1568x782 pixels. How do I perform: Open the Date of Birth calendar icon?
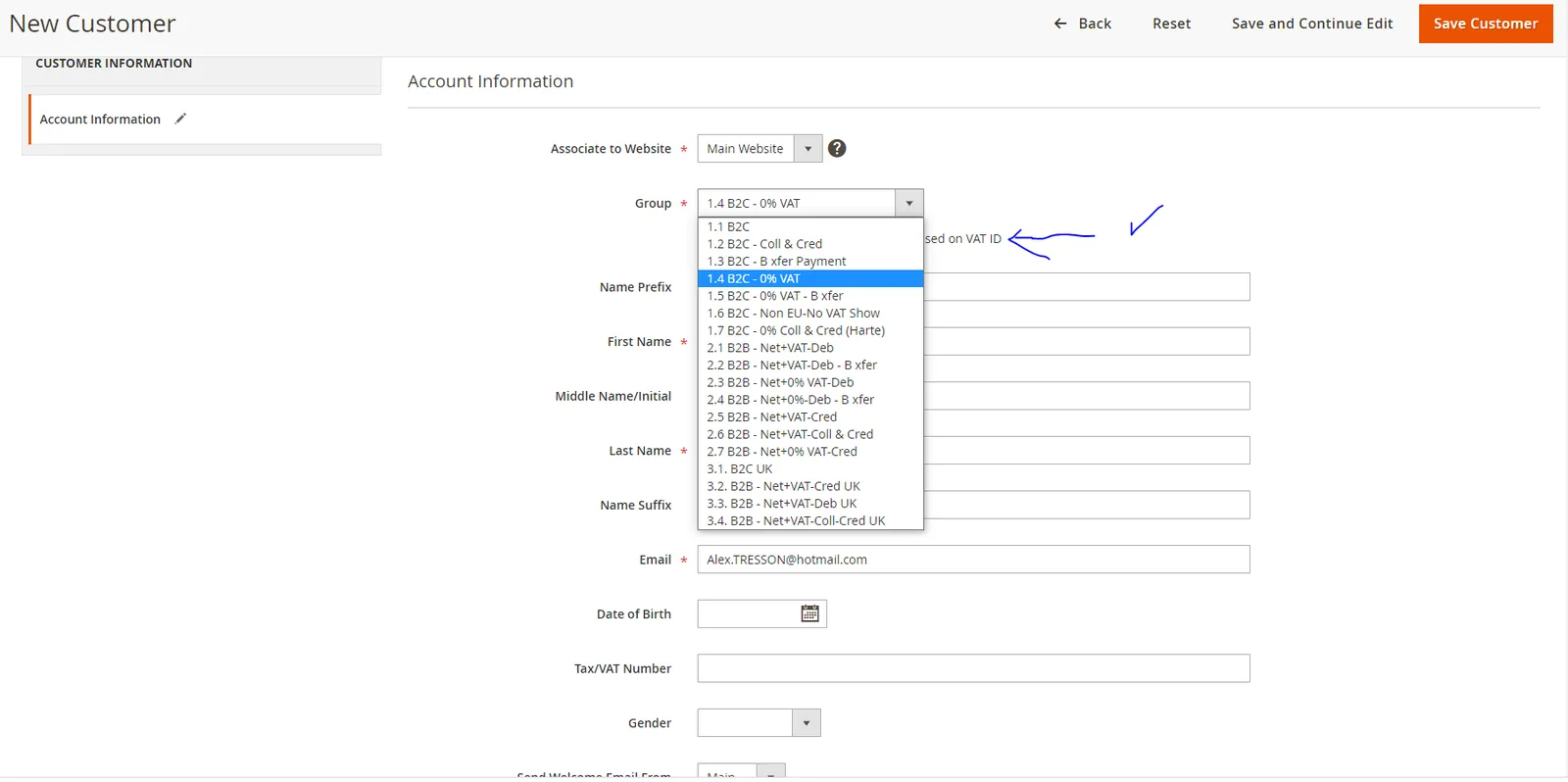(809, 613)
